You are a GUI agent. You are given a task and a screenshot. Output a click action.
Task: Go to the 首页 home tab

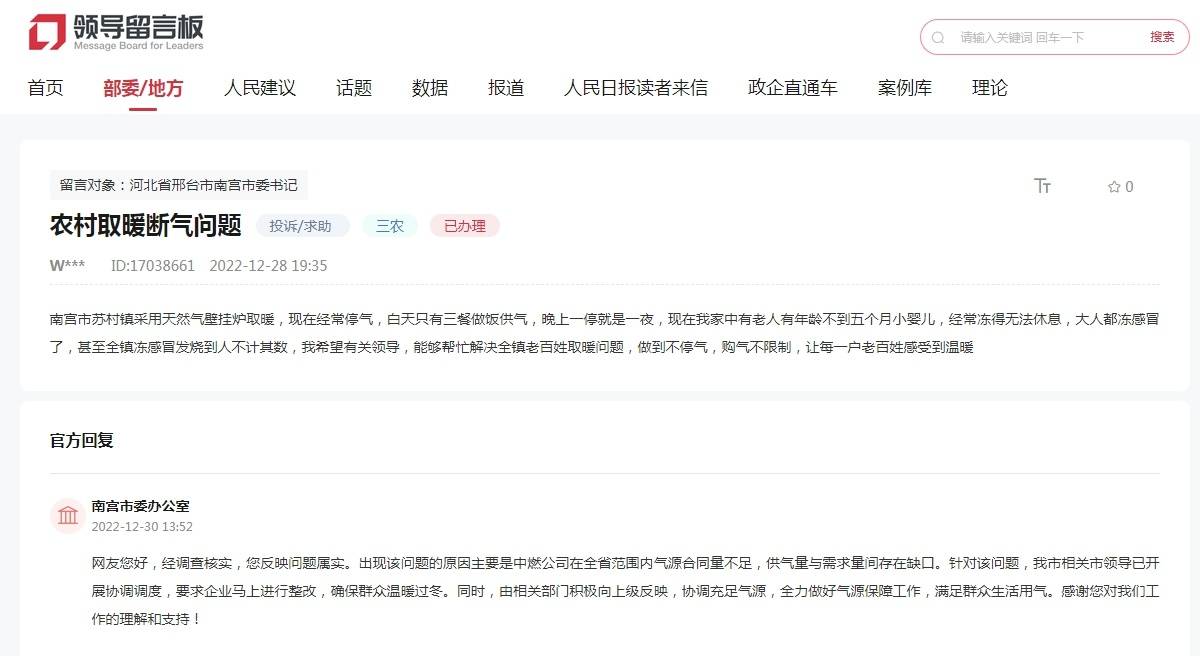tap(45, 88)
